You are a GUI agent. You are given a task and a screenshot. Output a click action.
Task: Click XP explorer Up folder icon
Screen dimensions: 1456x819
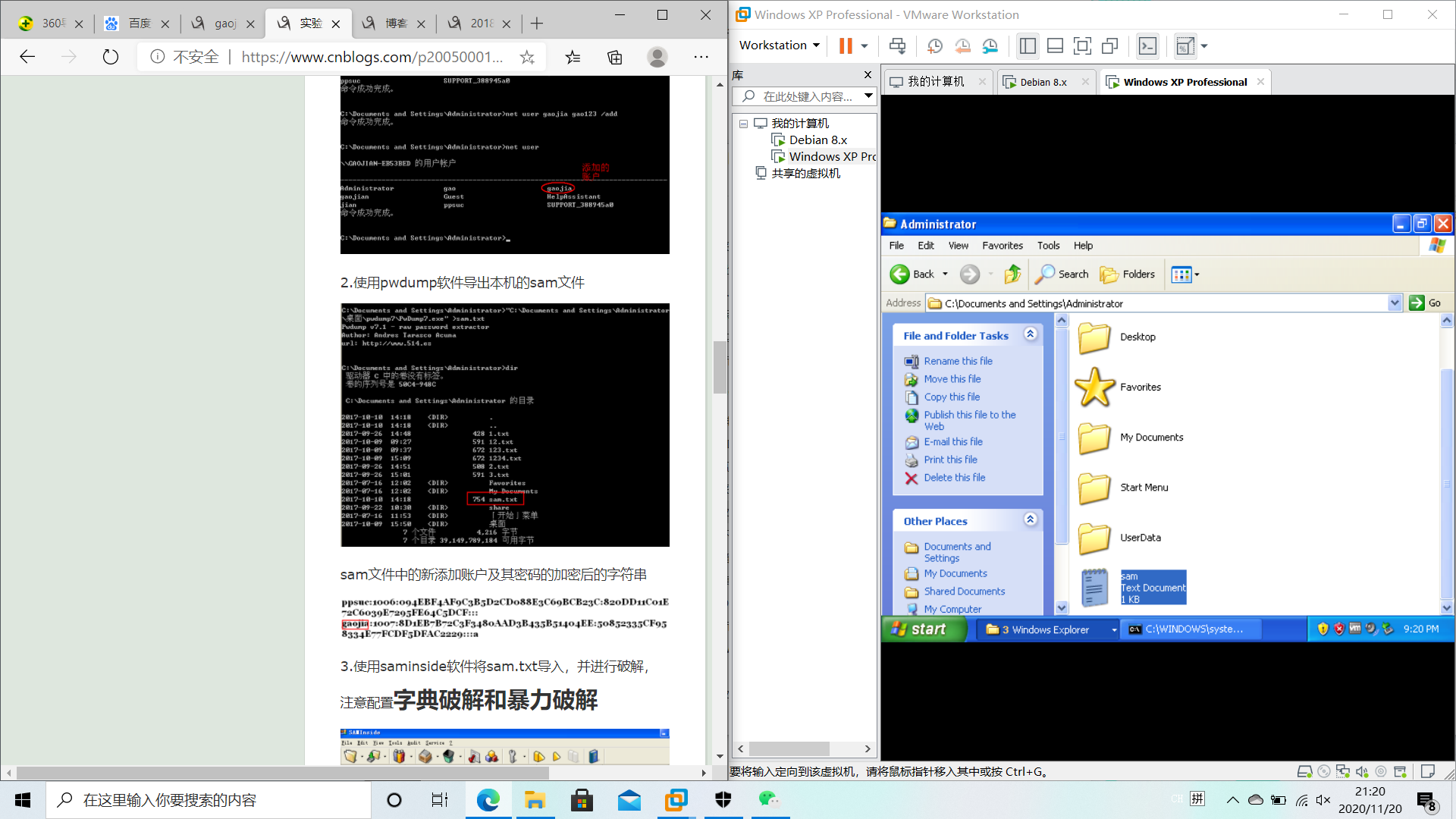[1012, 275]
